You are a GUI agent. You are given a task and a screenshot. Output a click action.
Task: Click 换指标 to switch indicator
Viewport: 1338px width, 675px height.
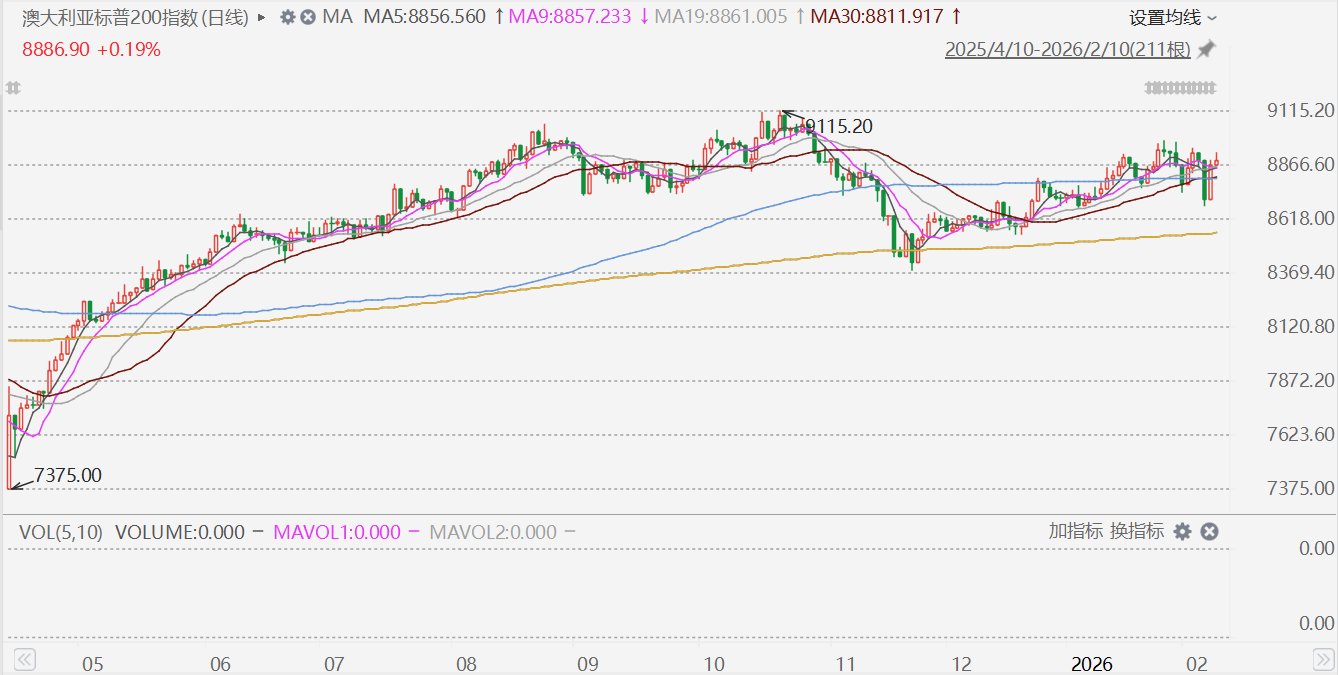click(1137, 531)
